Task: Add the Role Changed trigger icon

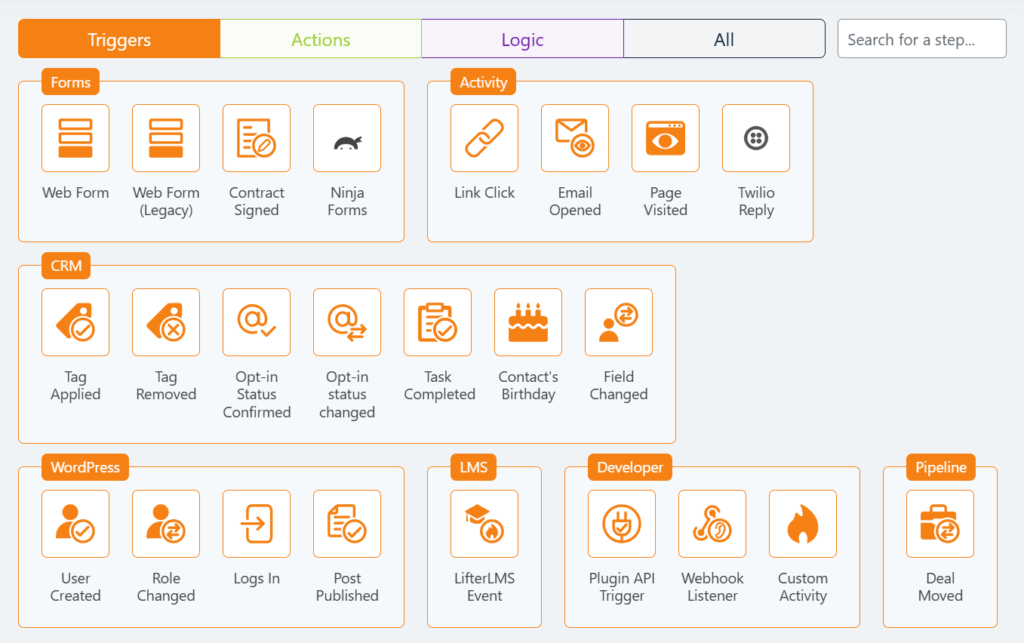Action: coord(166,524)
